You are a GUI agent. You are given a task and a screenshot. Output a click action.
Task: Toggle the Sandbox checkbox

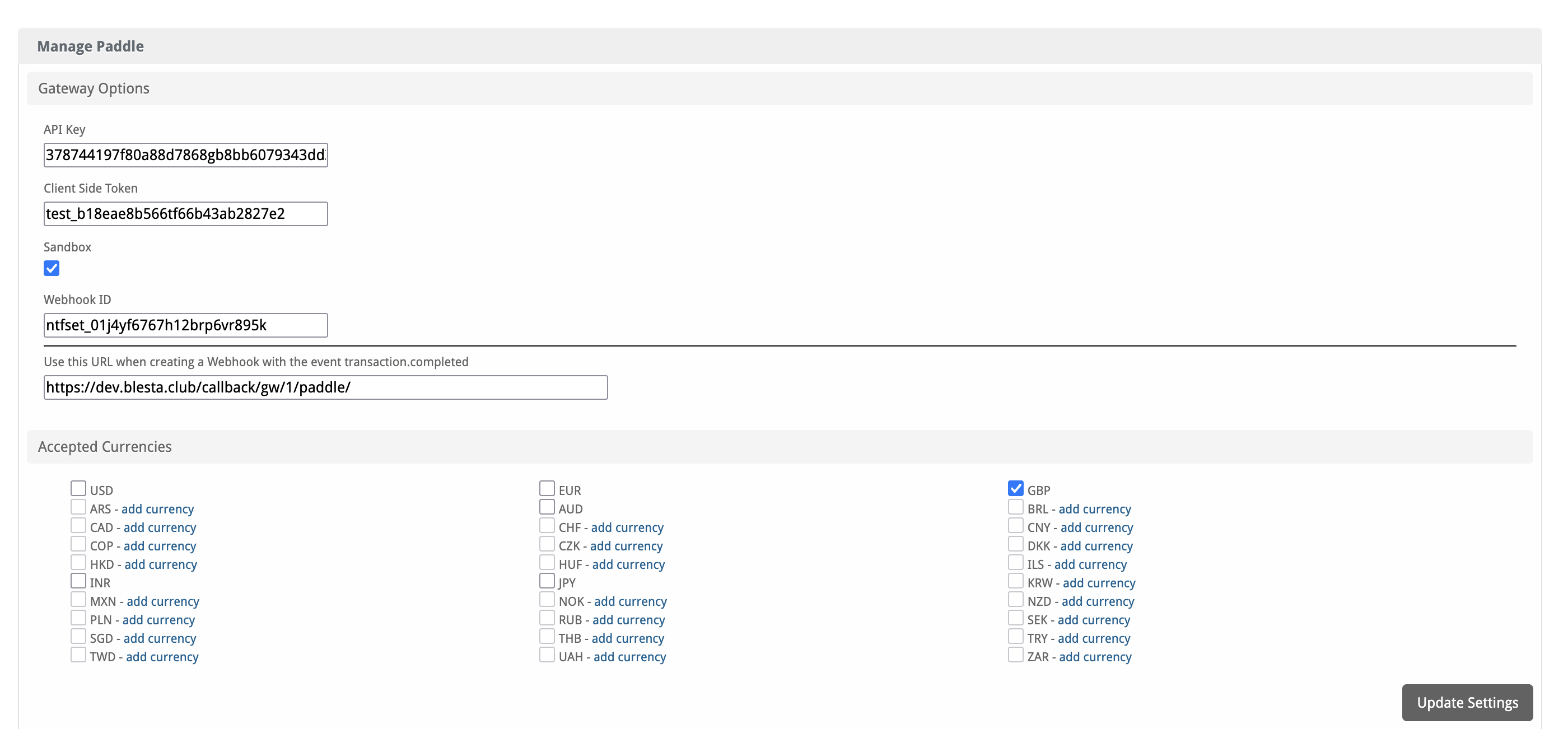point(52,268)
